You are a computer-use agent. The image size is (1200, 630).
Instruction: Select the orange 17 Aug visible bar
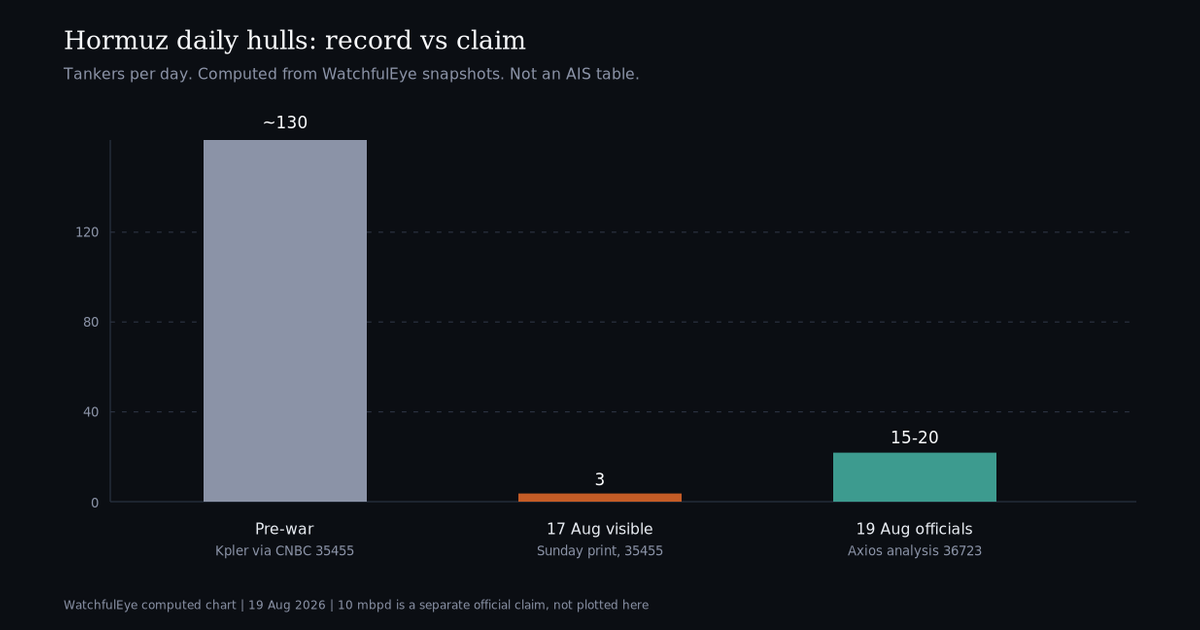tap(600, 497)
